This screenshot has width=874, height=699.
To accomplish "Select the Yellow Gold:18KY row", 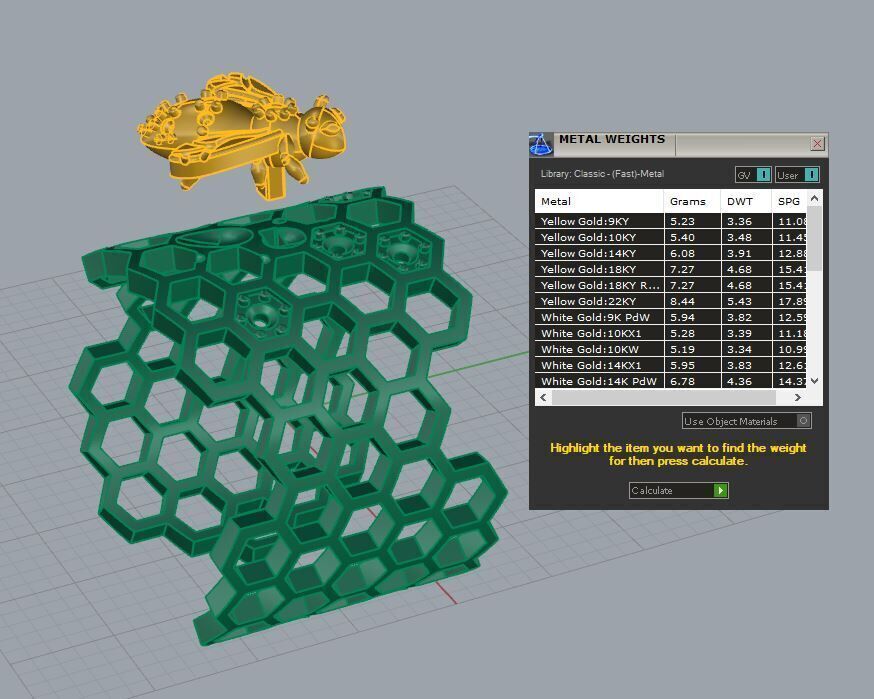I will [x=671, y=269].
